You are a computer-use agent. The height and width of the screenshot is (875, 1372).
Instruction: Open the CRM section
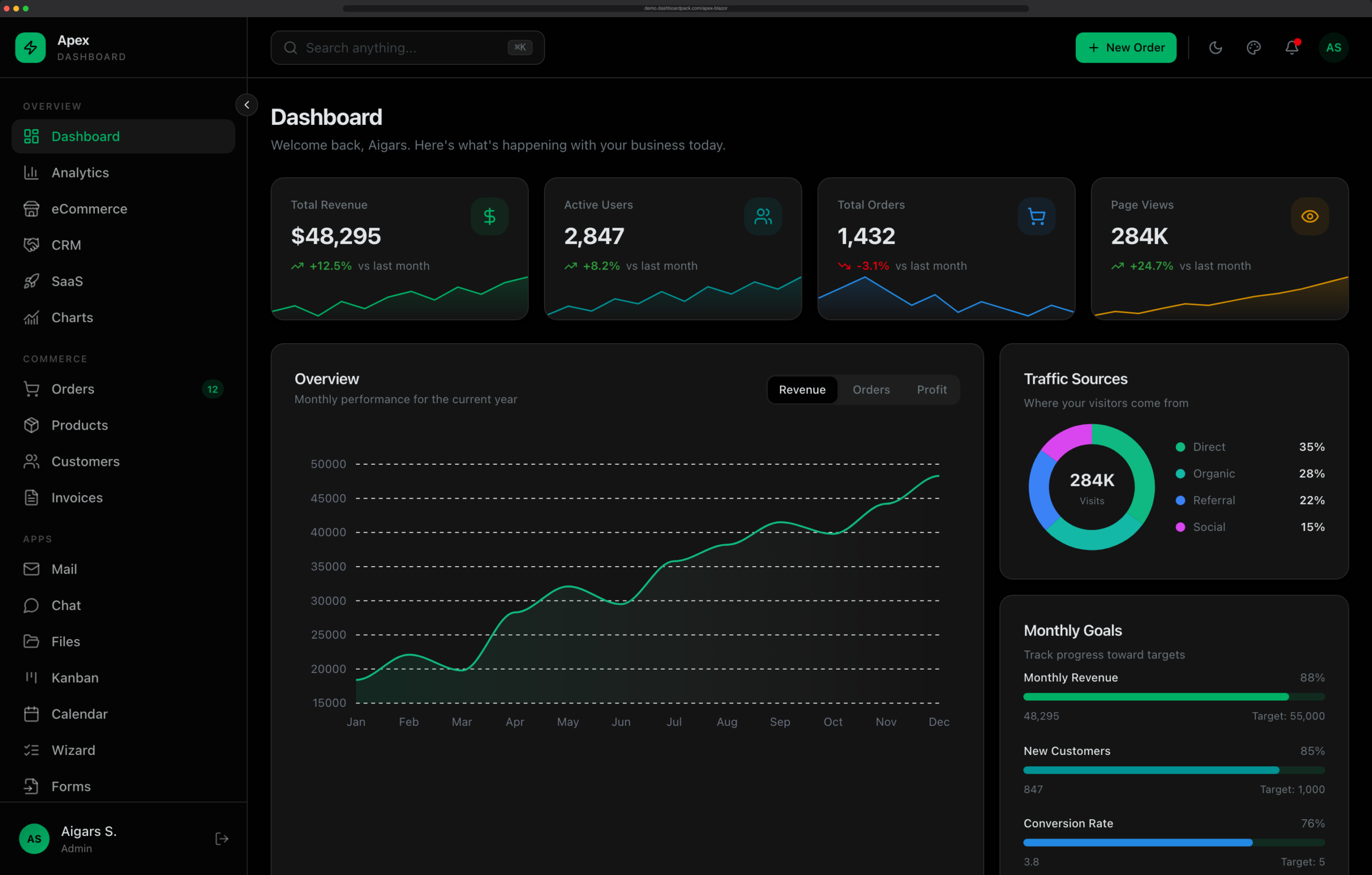pos(123,245)
